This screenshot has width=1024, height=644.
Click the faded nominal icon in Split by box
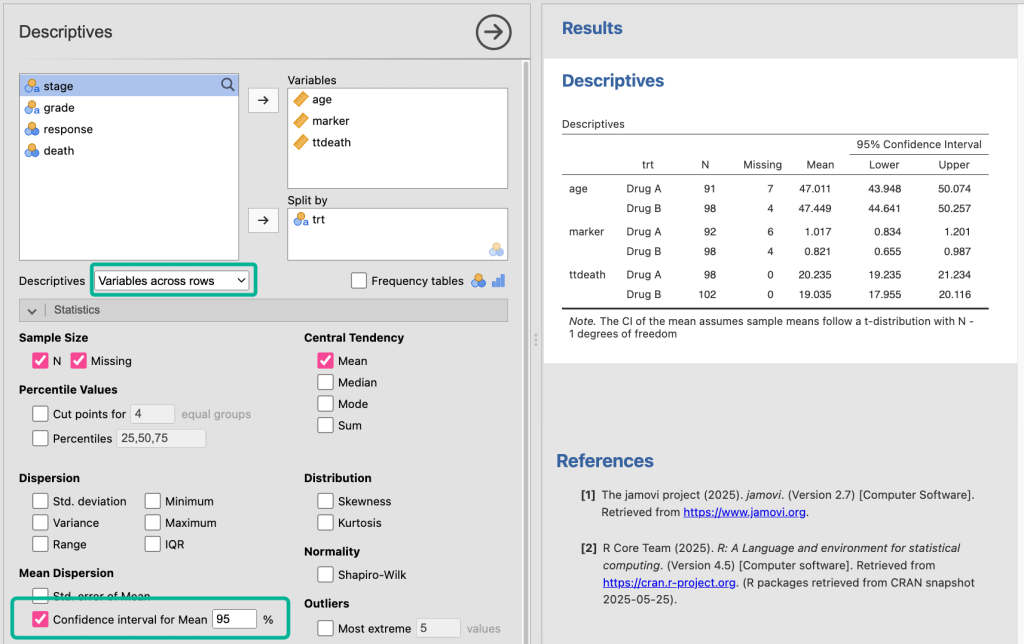coord(496,250)
